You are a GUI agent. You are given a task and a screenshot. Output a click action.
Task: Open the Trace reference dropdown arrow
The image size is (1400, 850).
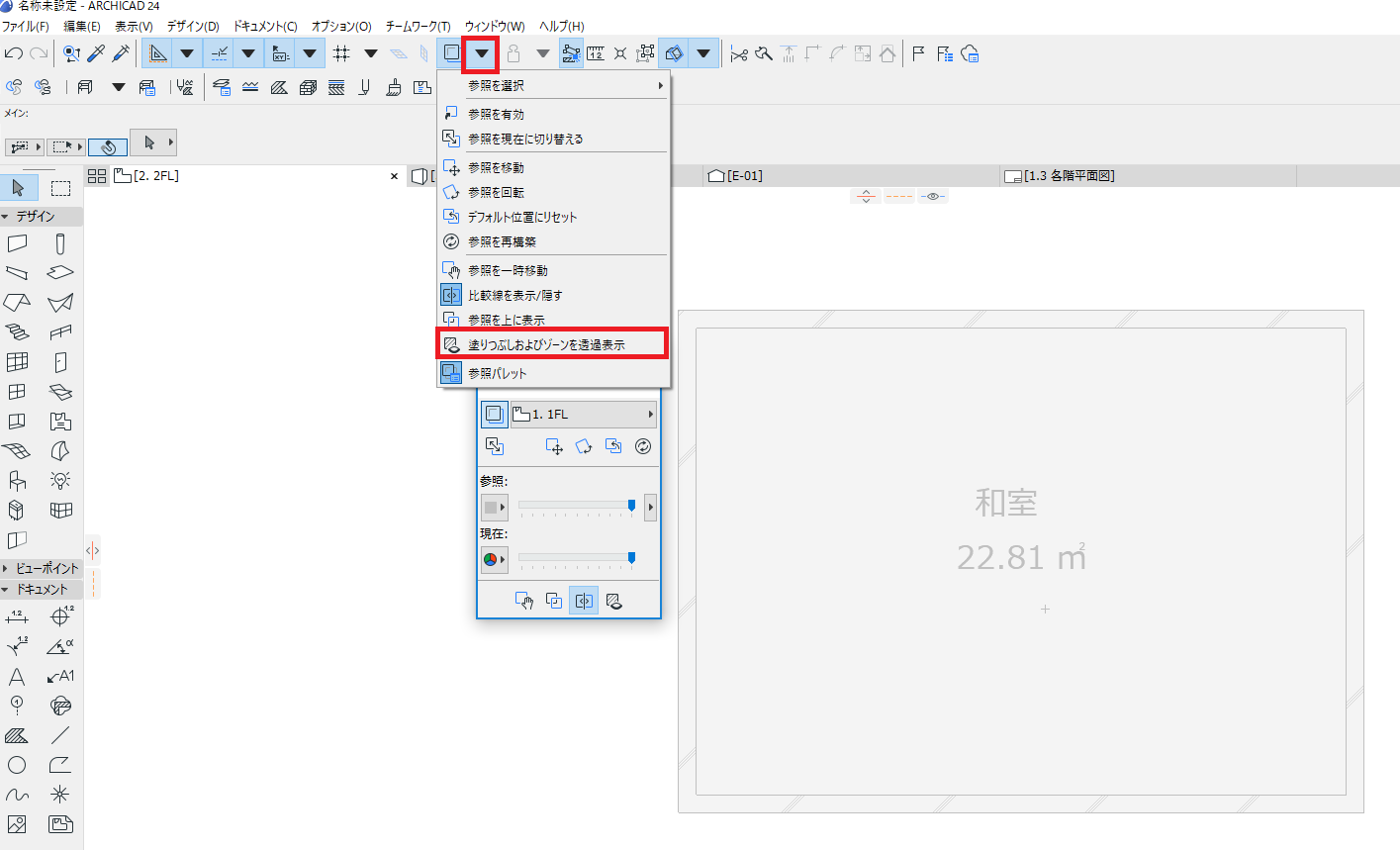click(481, 53)
